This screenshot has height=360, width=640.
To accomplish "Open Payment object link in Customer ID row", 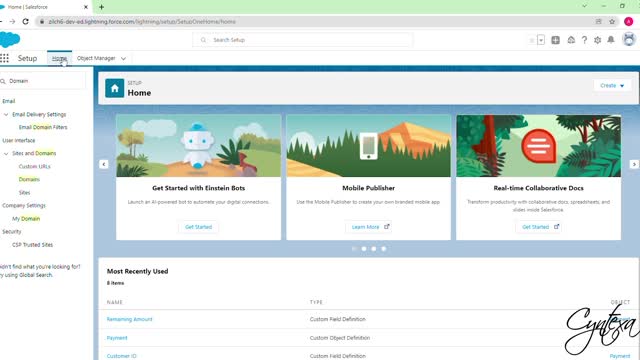I will [x=620, y=356].
